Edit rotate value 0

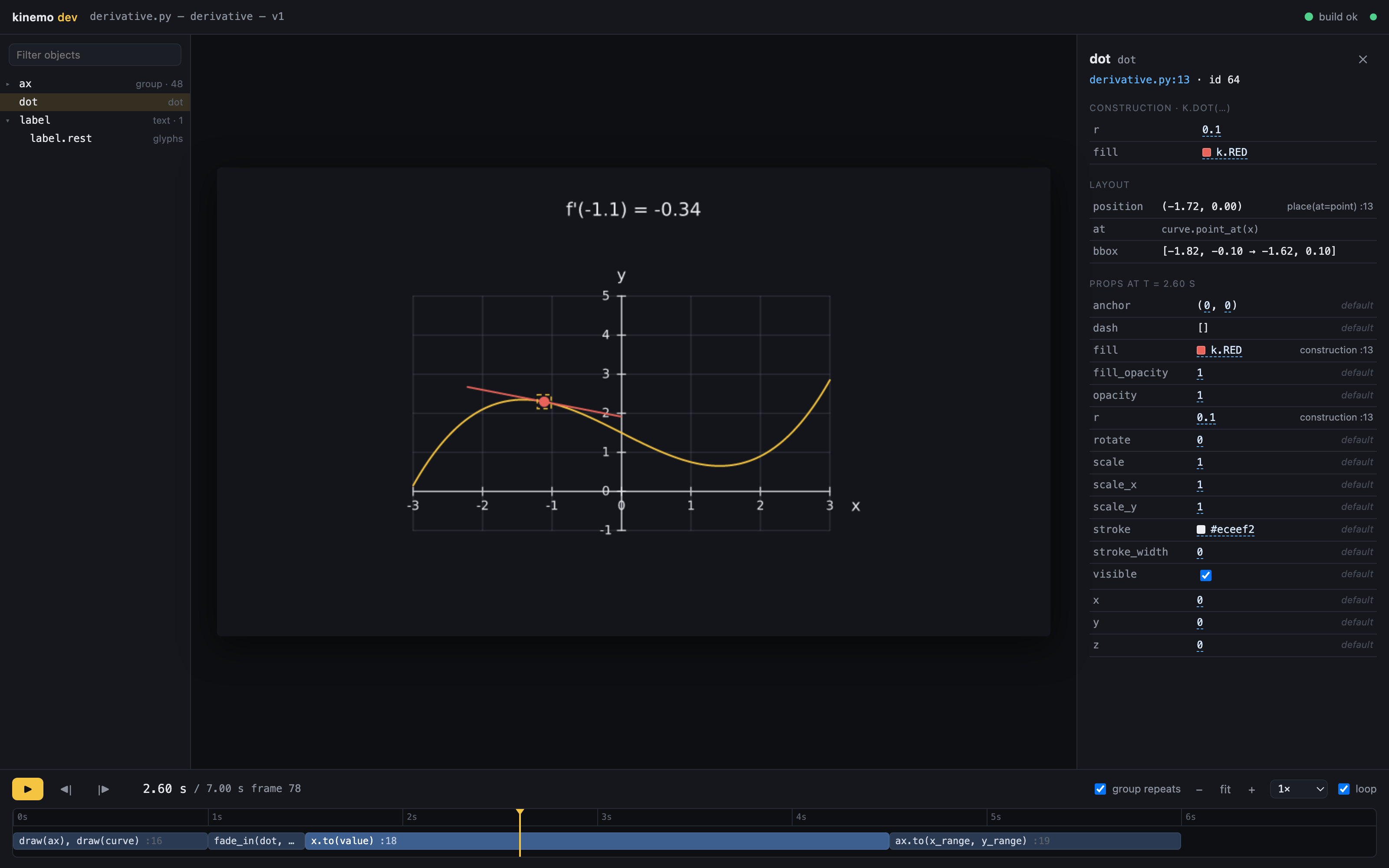[1200, 440]
